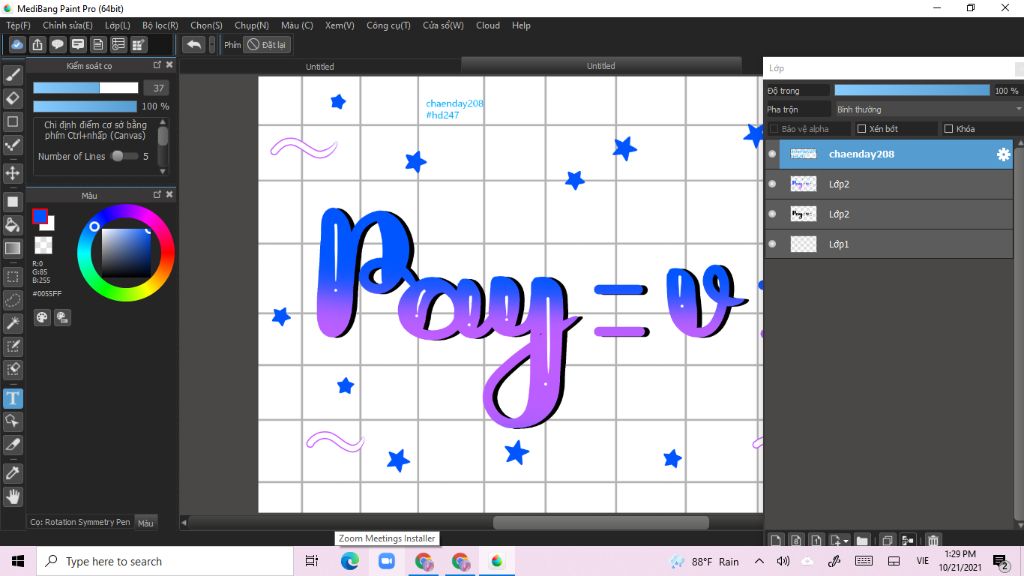The width and height of the screenshot is (1024, 576).
Task: Select the Brush tool in the toolbox
Action: coord(12,75)
